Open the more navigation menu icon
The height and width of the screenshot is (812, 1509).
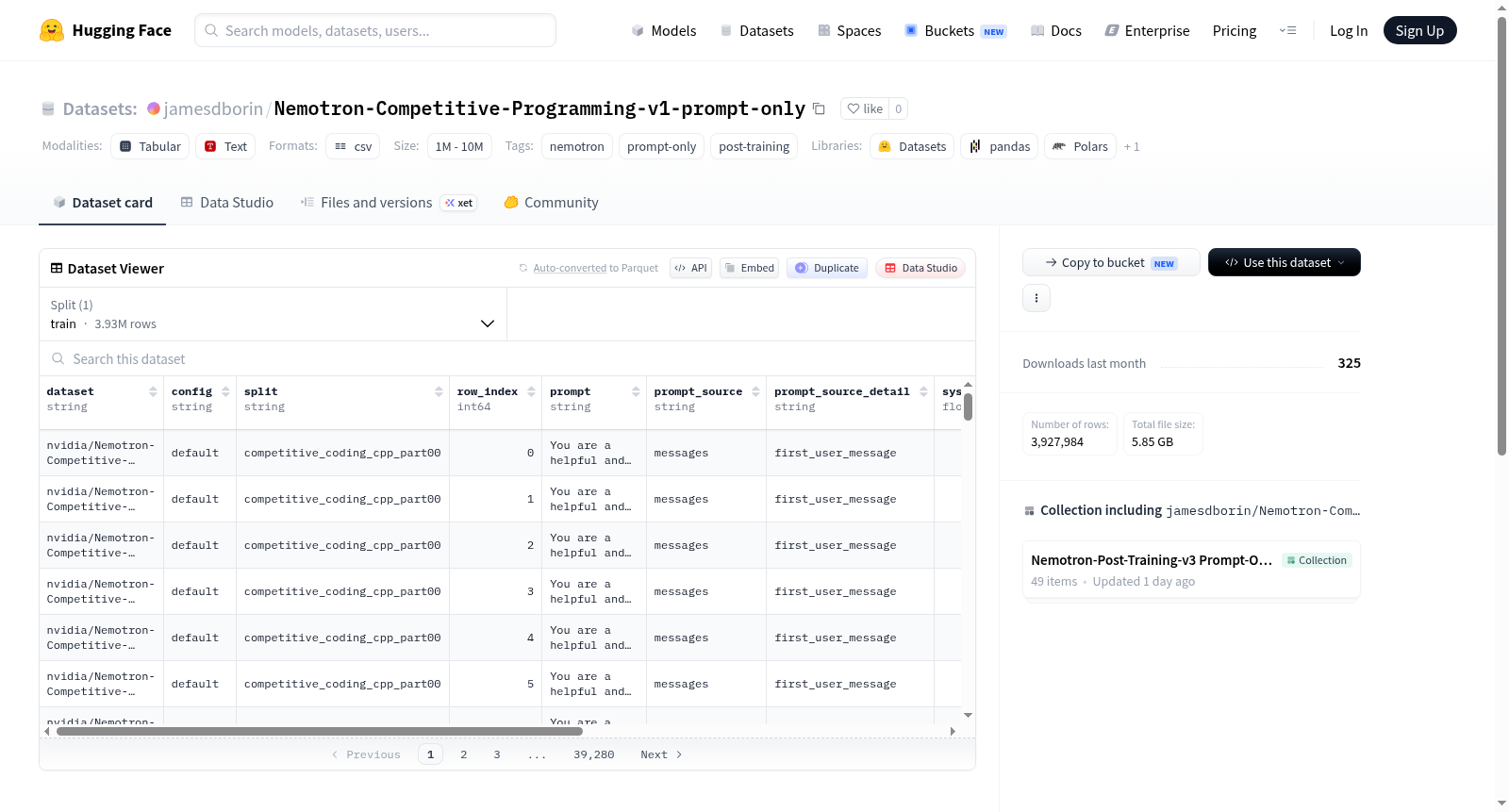1287,31
